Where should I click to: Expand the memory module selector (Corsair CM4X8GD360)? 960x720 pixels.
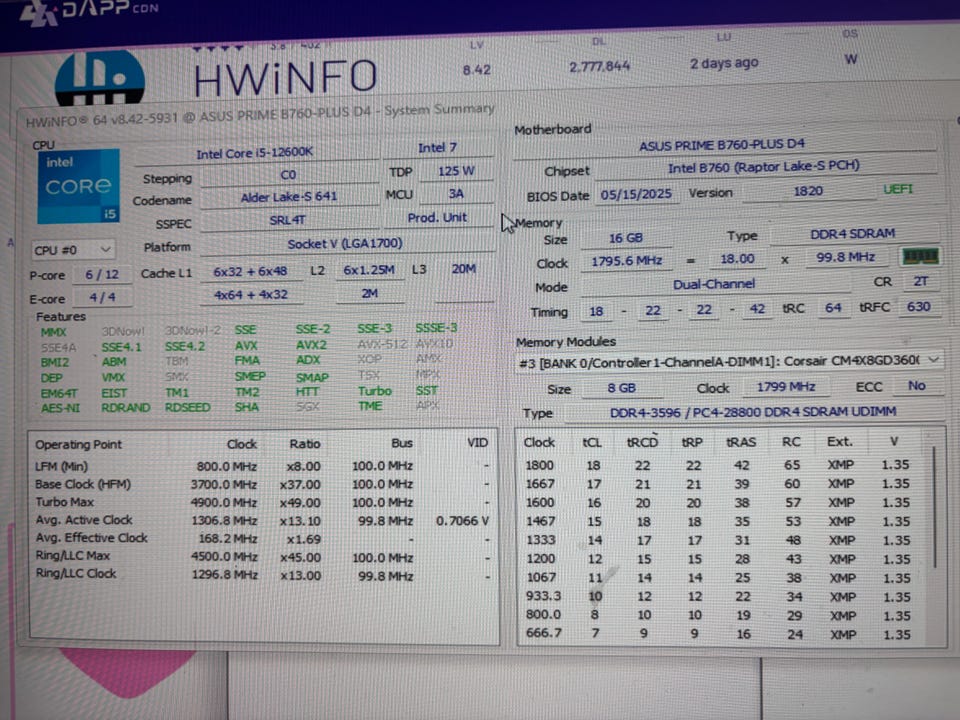(729, 361)
